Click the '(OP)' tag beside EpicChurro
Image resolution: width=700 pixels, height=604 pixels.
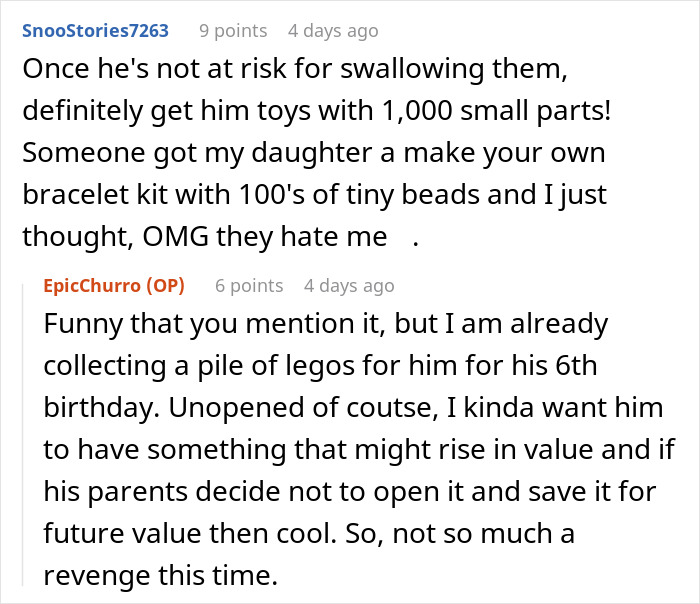(165, 285)
